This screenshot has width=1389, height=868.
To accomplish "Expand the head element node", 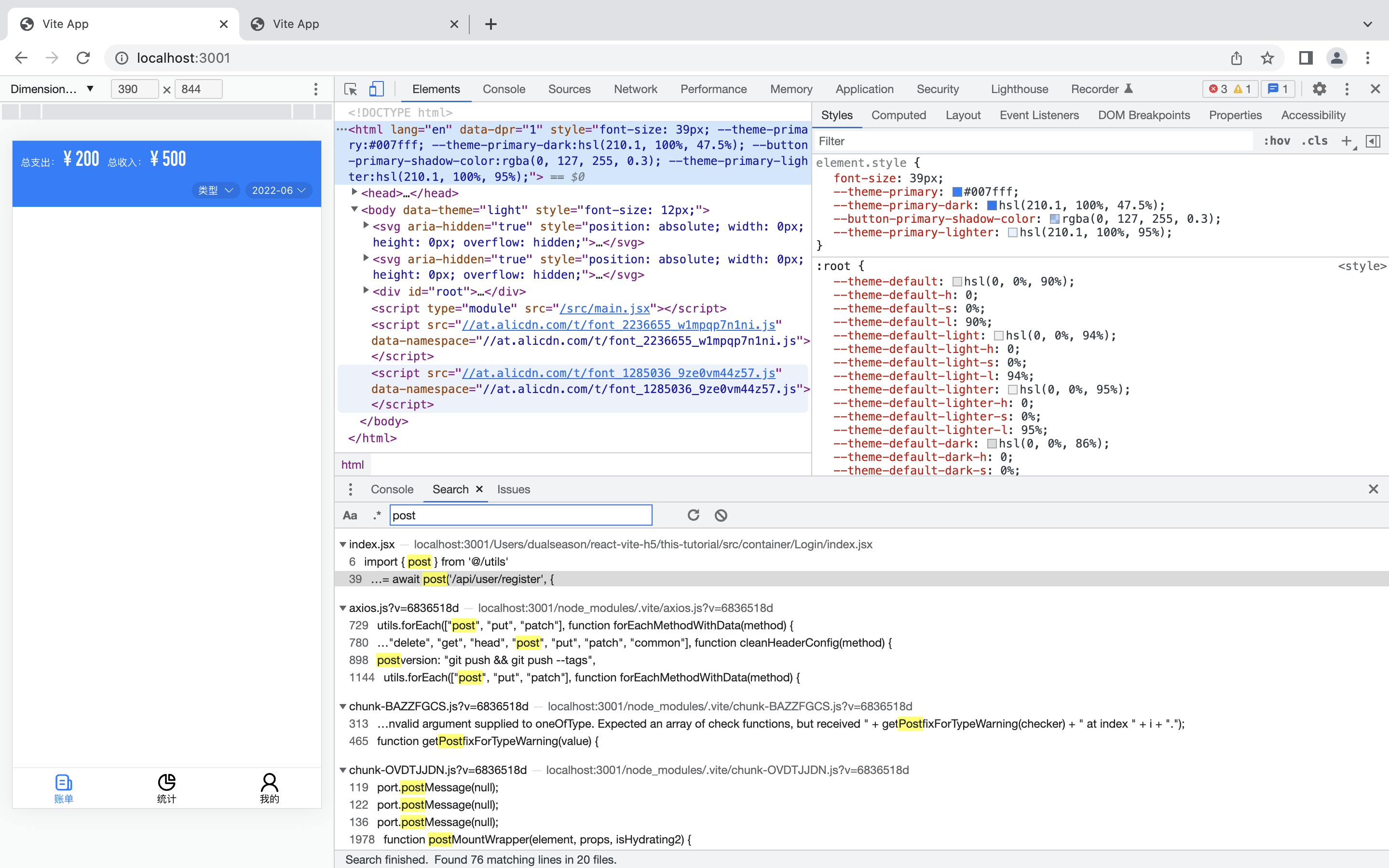I will pos(354,192).
